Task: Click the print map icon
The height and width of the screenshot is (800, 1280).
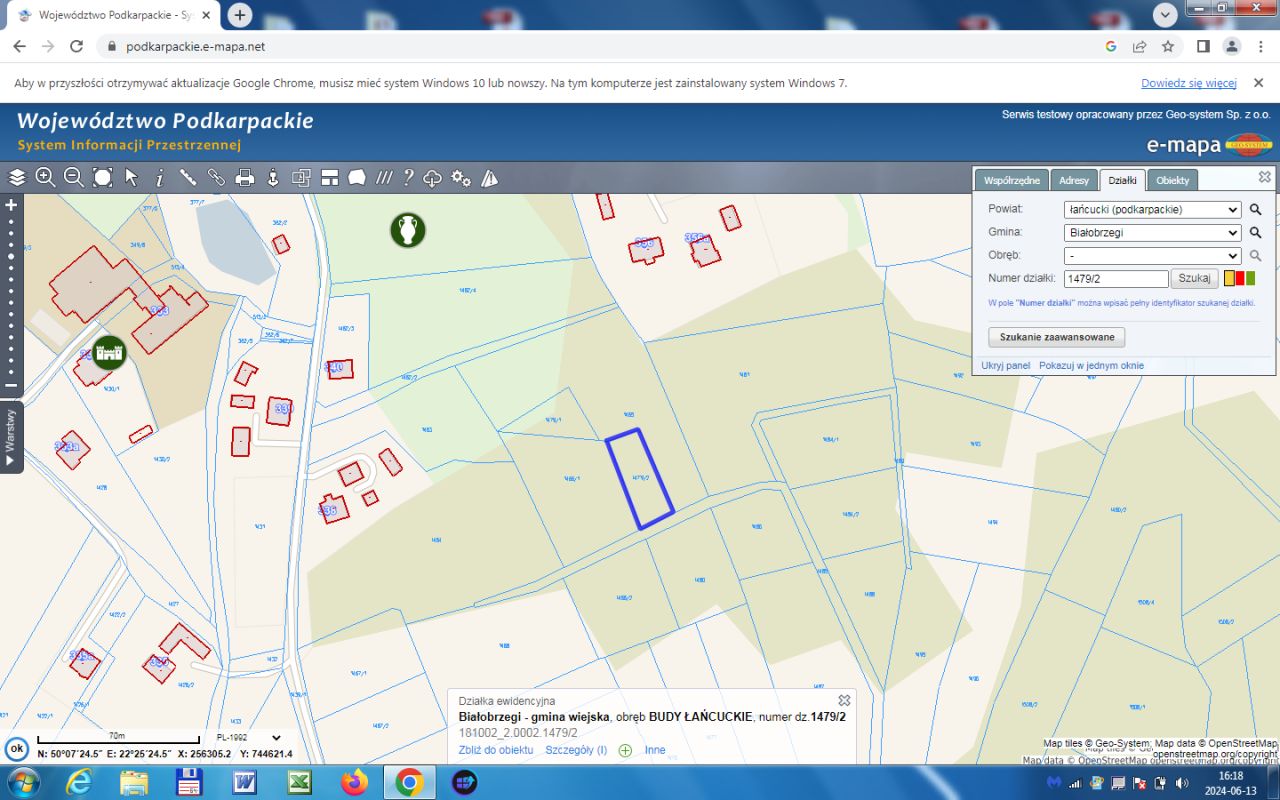Action: point(244,178)
